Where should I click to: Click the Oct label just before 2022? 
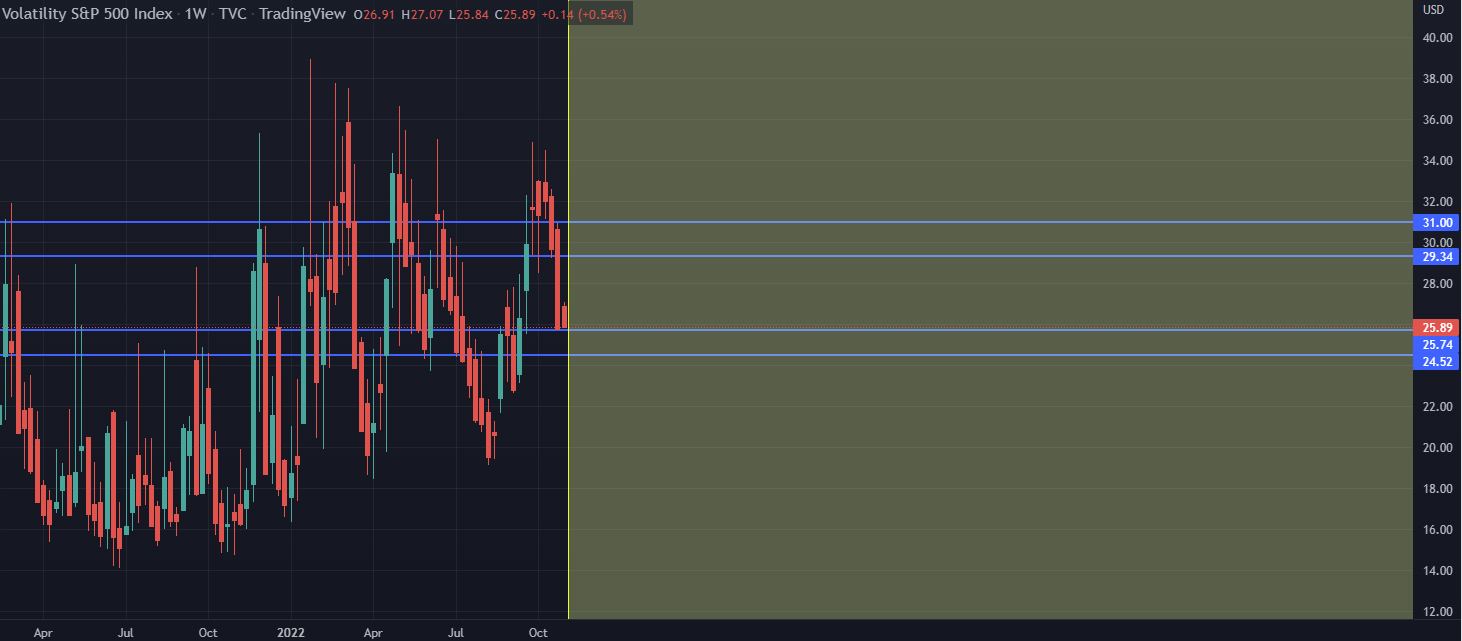tap(207, 633)
